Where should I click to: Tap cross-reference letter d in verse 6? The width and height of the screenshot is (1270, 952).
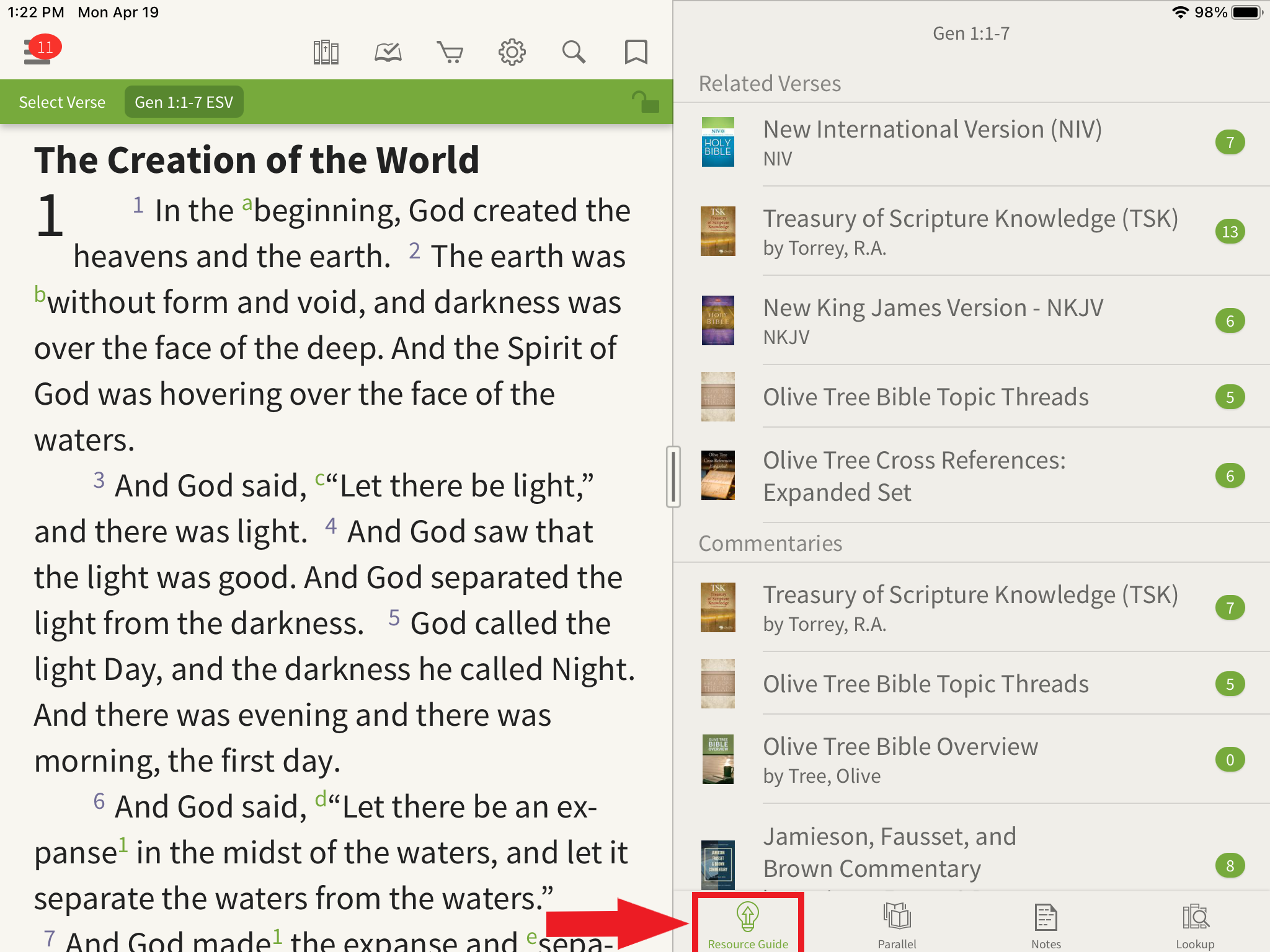tap(321, 798)
